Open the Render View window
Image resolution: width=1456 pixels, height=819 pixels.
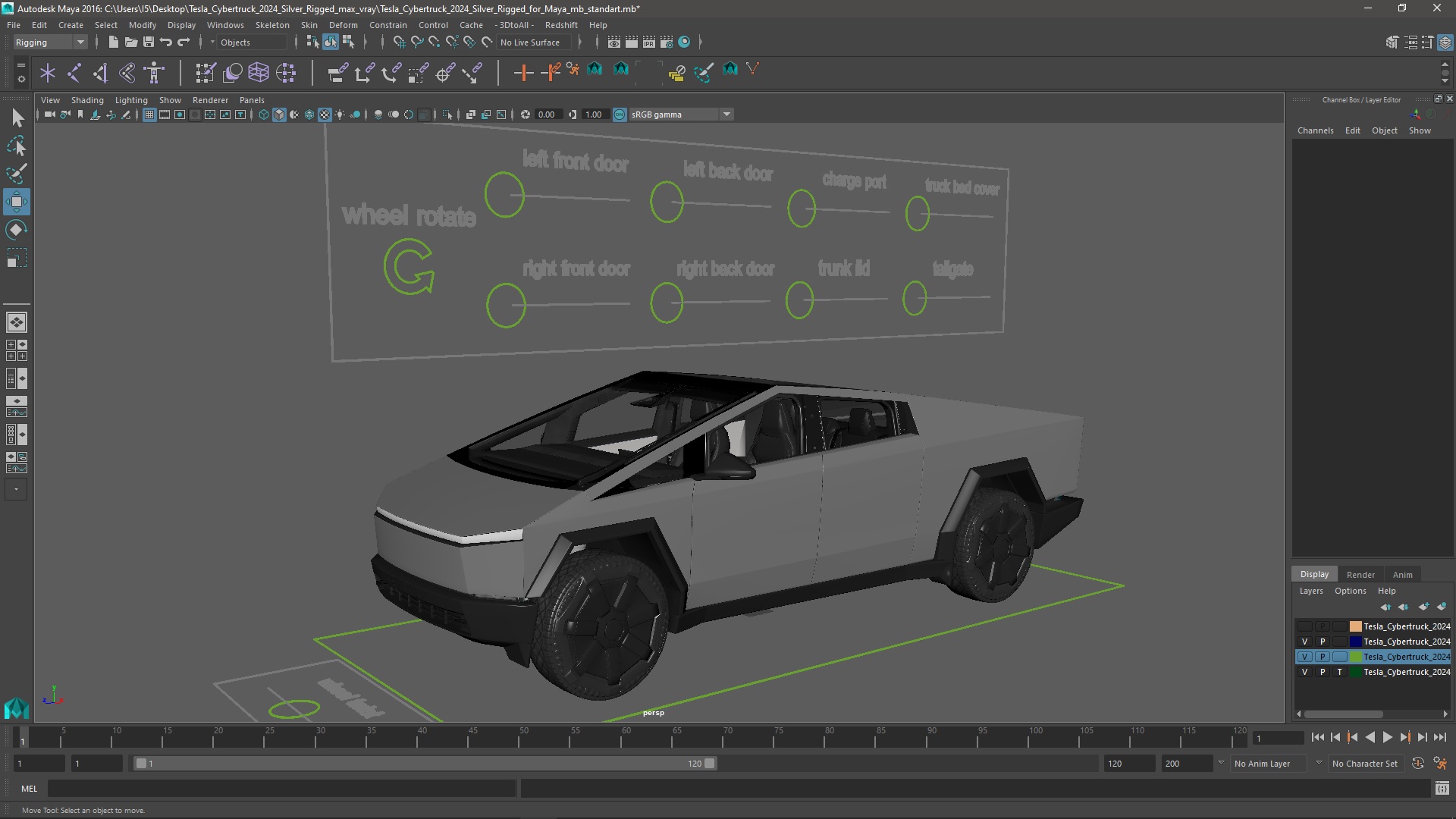pyautogui.click(x=614, y=42)
